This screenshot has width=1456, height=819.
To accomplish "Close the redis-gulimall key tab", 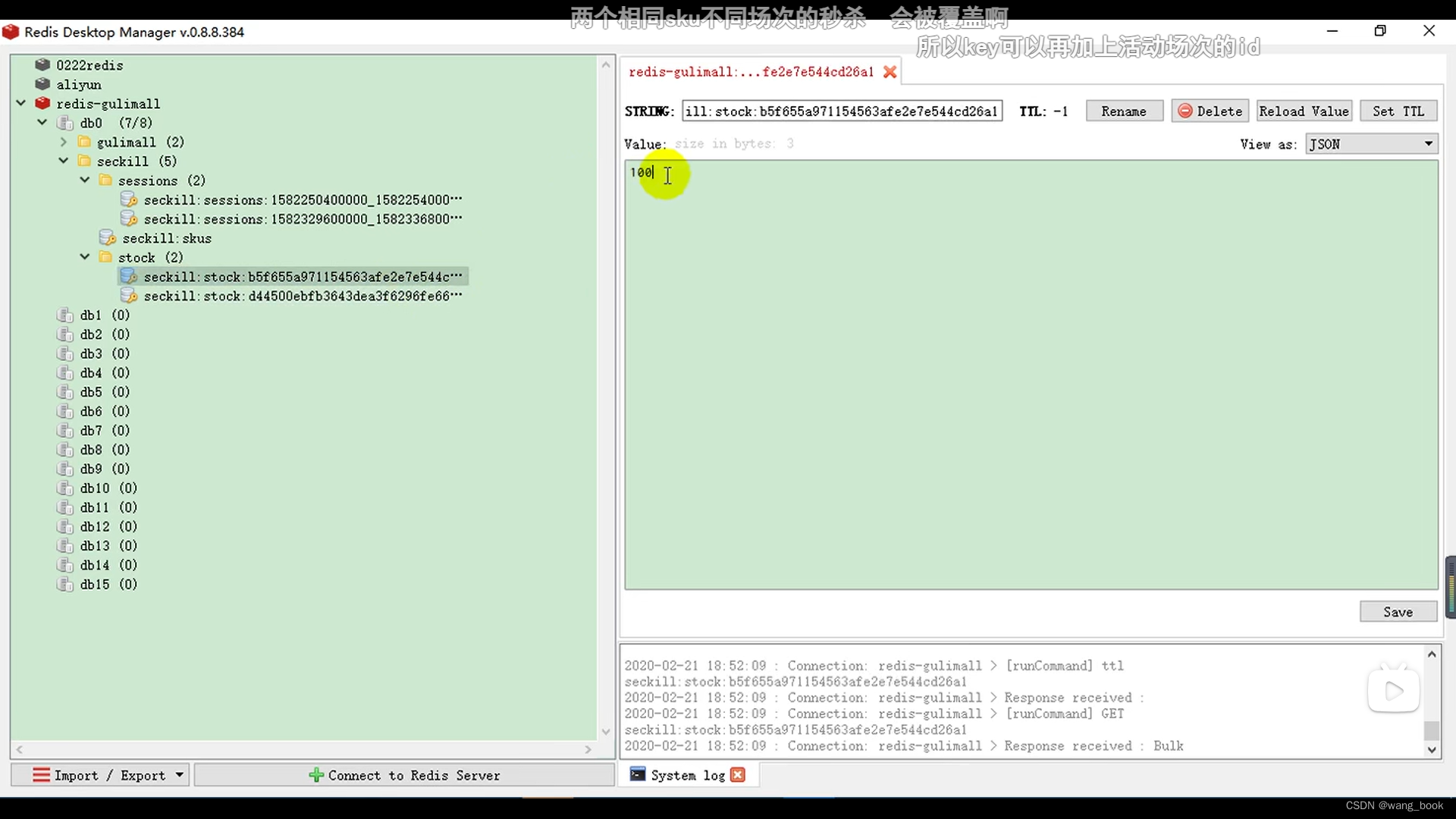I will (890, 72).
